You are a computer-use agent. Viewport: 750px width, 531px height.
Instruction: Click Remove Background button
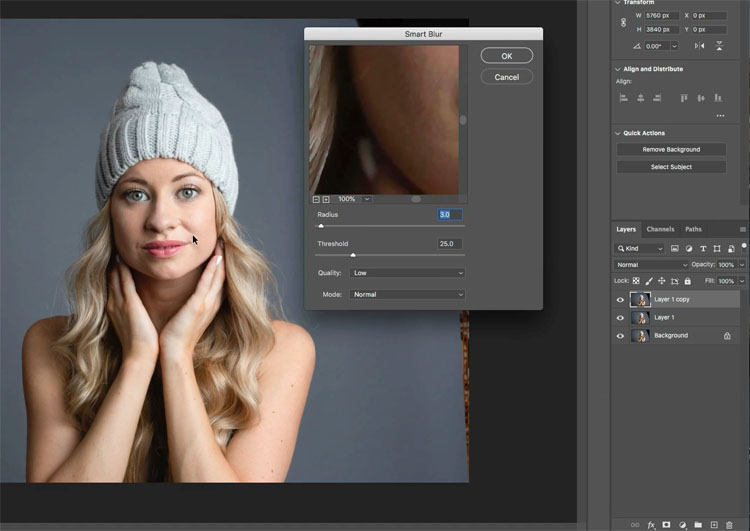(x=671, y=149)
